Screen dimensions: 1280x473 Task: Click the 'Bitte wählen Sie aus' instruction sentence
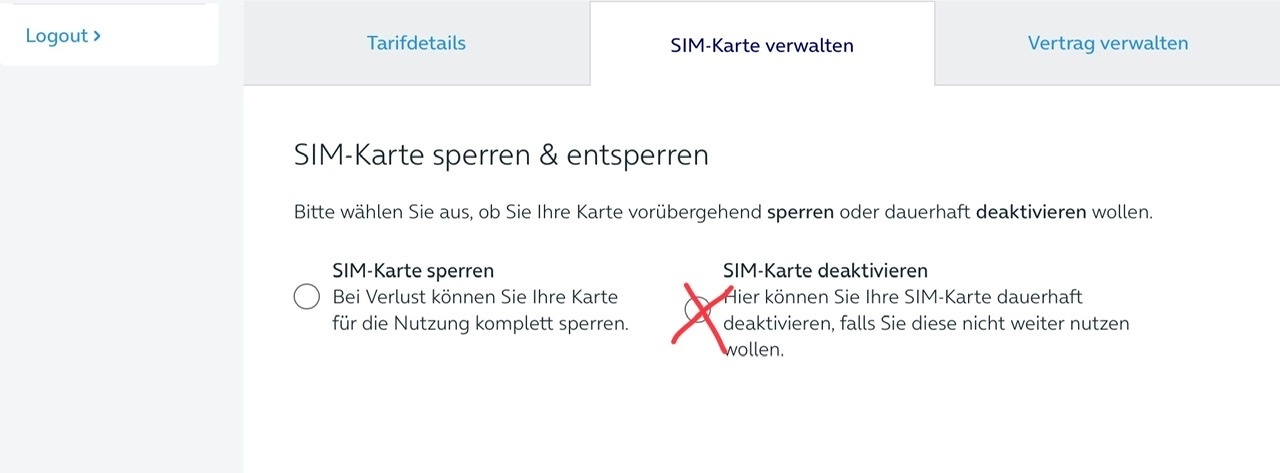click(723, 213)
